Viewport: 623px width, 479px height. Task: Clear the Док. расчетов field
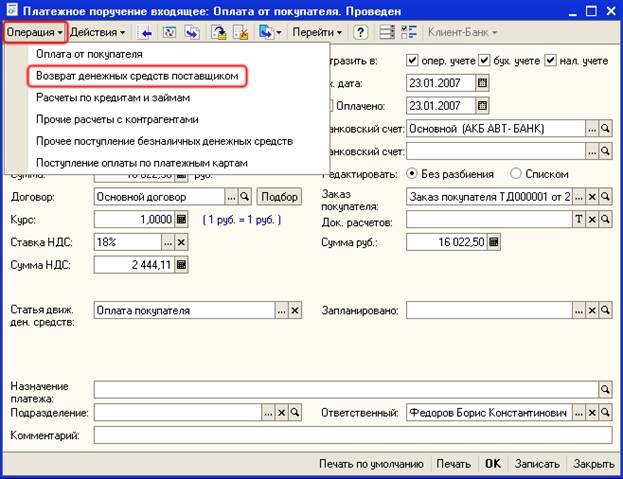tap(592, 219)
